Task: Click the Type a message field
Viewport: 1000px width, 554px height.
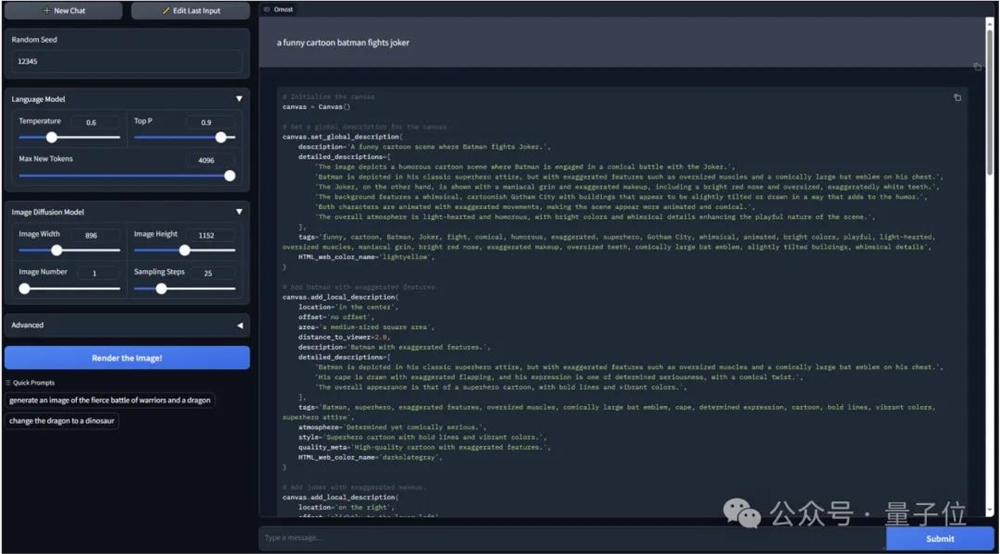Action: click(x=572, y=538)
